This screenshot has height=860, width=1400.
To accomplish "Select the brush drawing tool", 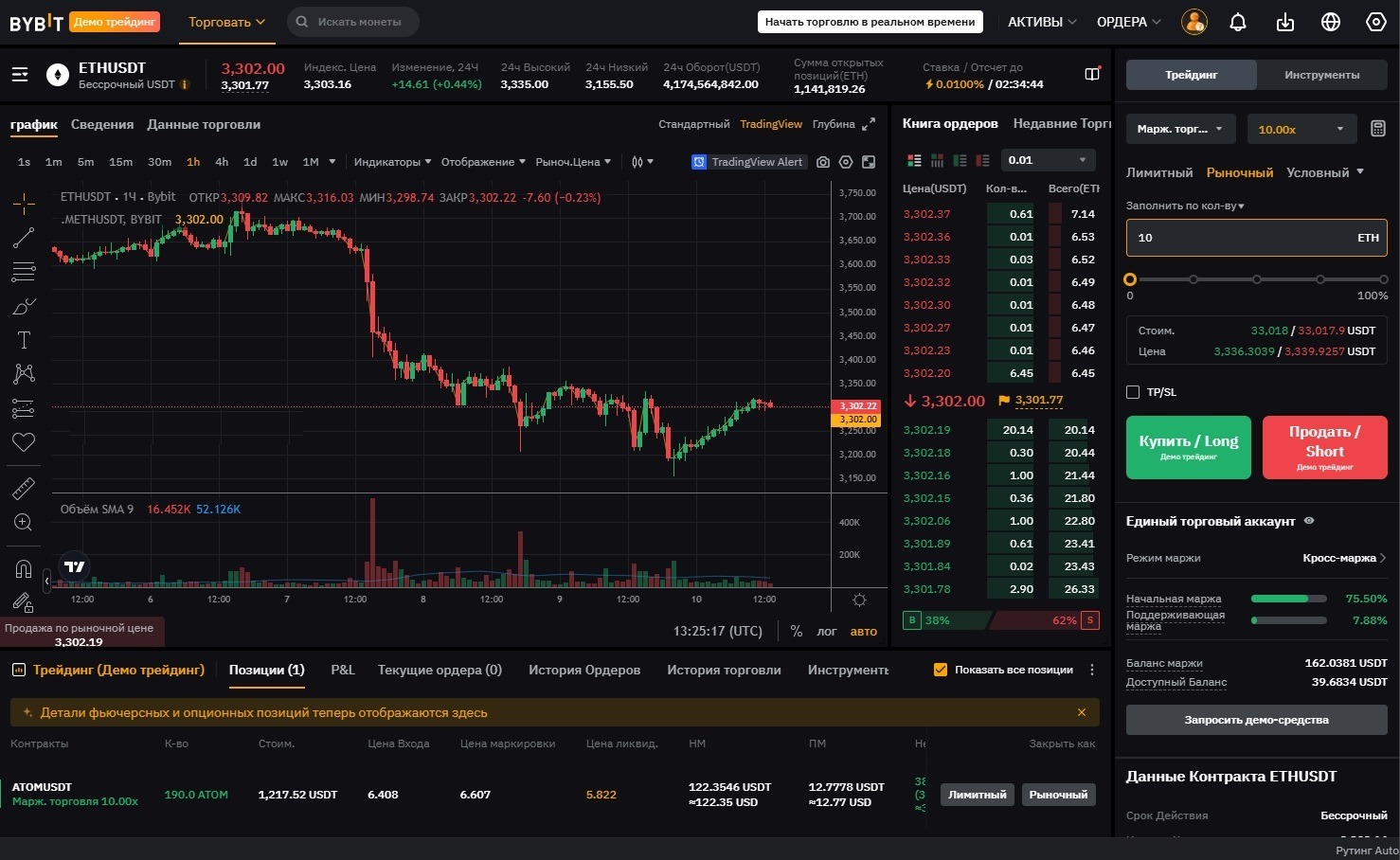I will 24,306.
